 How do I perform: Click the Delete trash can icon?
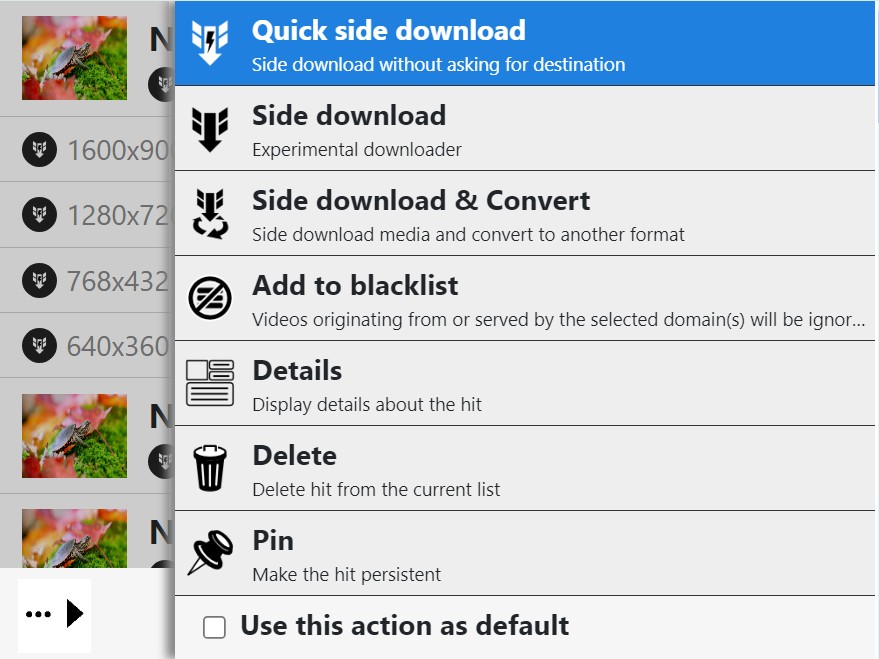pos(210,468)
